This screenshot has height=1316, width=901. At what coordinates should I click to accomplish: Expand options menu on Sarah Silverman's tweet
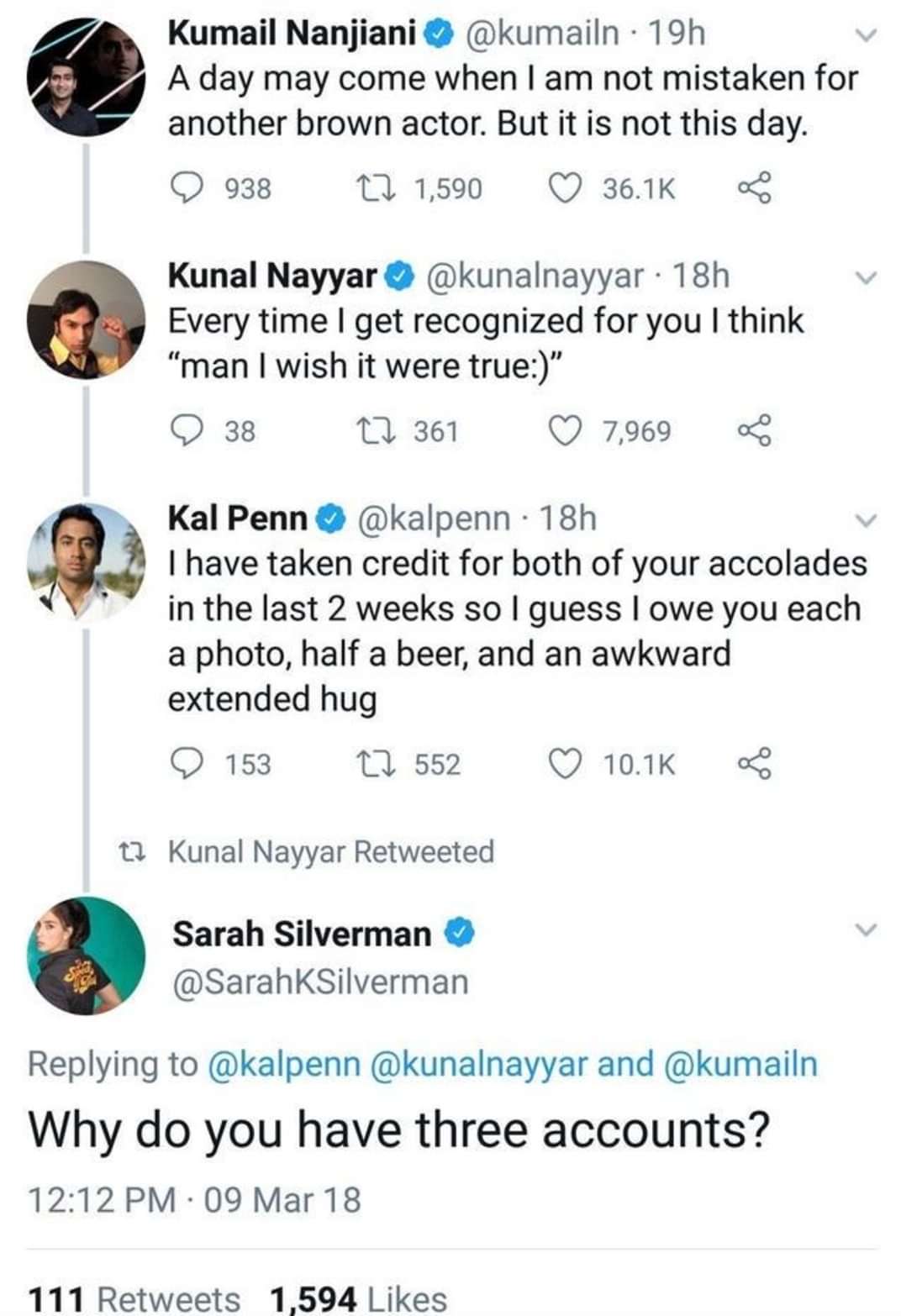[865, 930]
